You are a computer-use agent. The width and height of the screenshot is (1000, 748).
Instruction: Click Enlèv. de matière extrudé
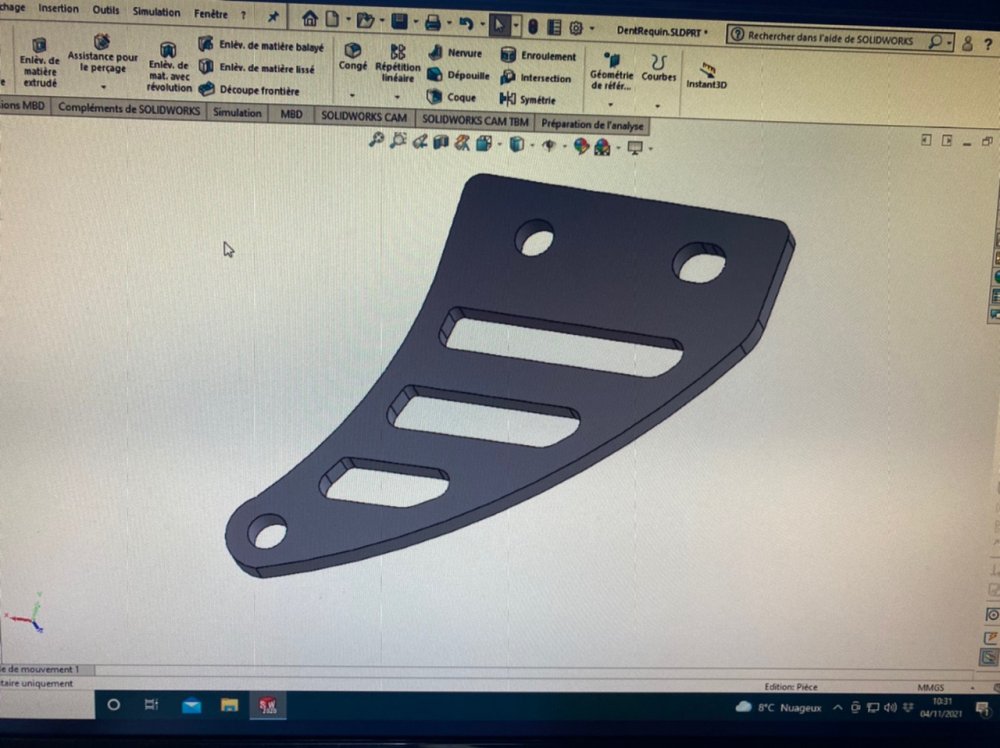click(39, 63)
